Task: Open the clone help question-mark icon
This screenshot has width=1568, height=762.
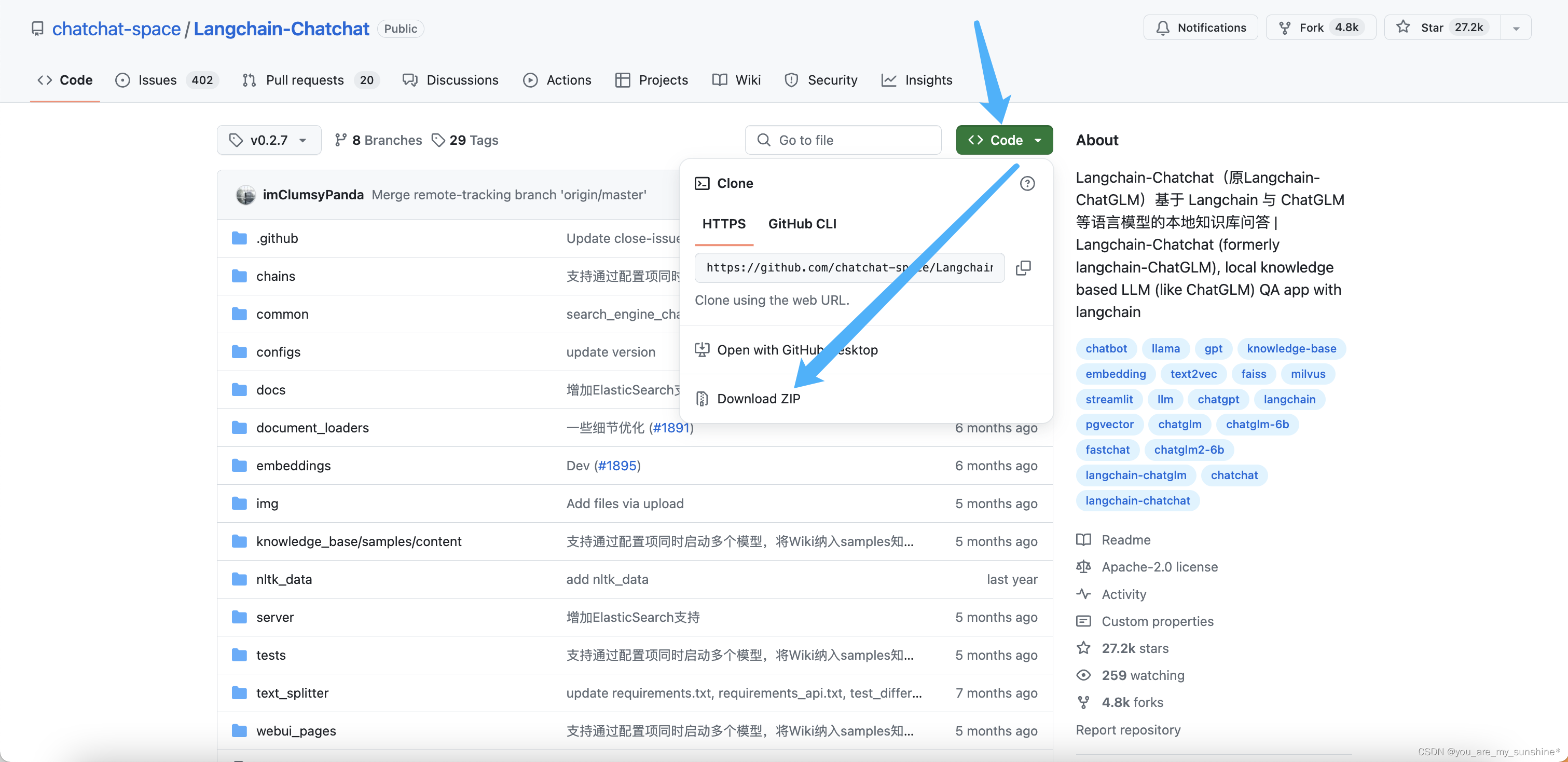Action: pyautogui.click(x=1027, y=183)
